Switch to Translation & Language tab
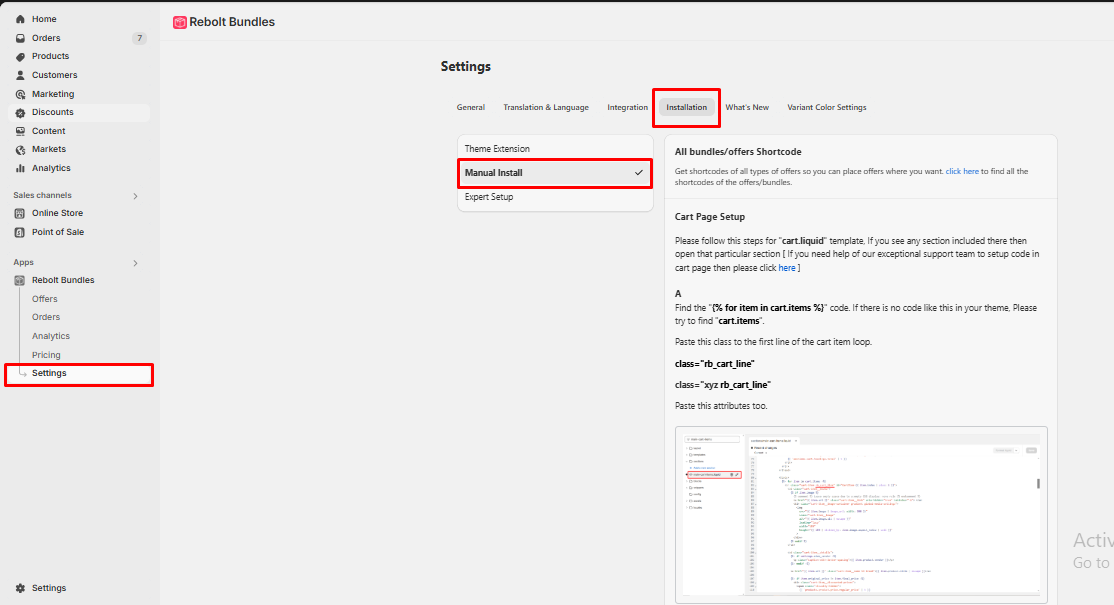Viewport: 1114px width, 605px height. 546,107
